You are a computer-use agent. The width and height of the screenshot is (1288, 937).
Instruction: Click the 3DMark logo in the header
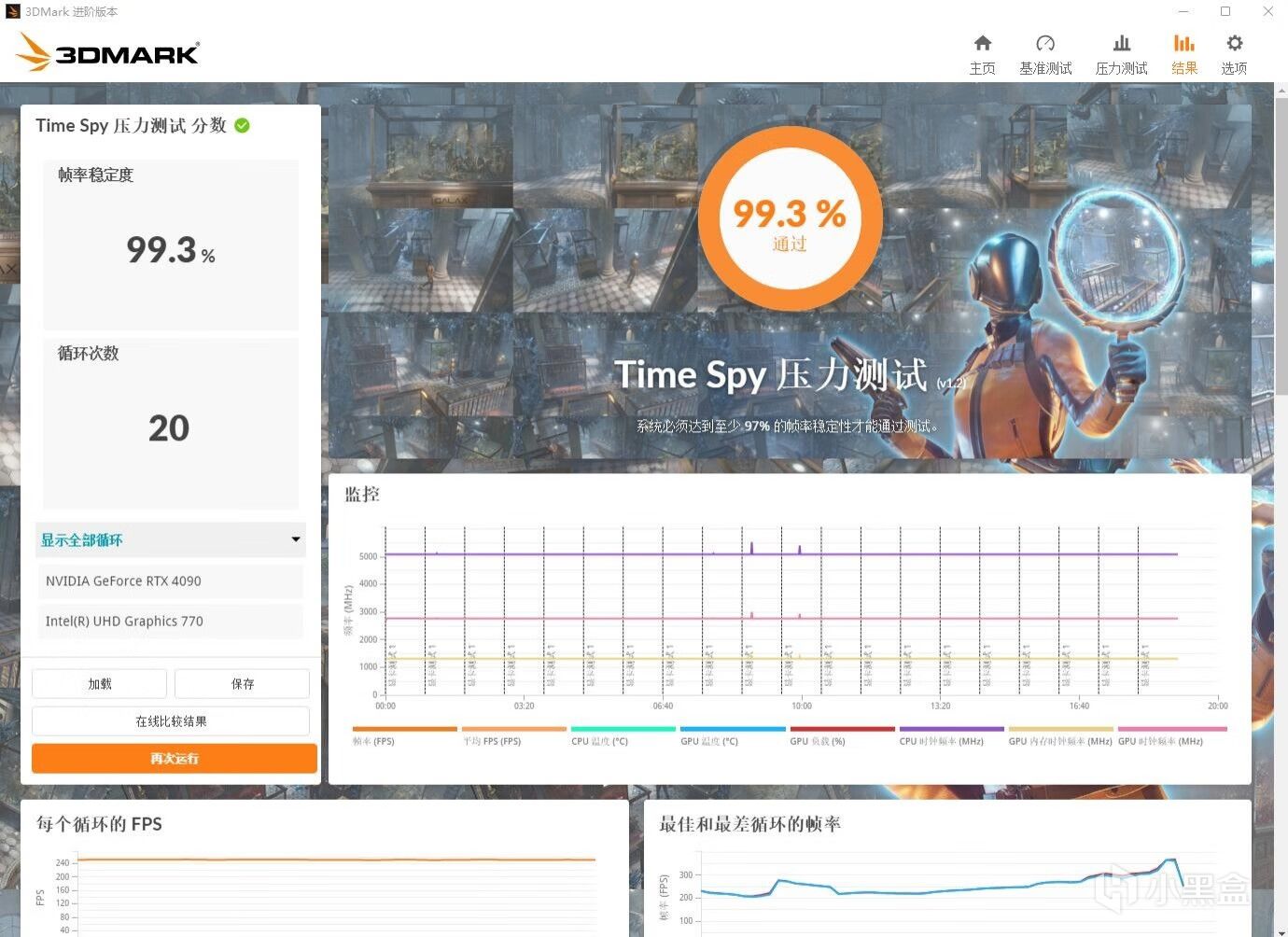coord(107,52)
